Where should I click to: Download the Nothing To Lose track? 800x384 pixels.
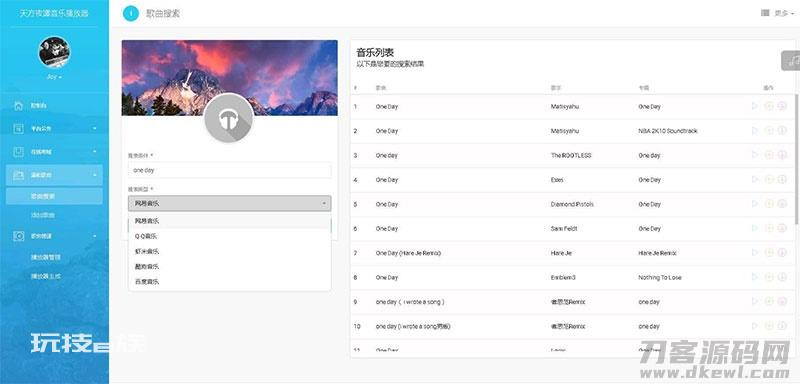tap(782, 277)
